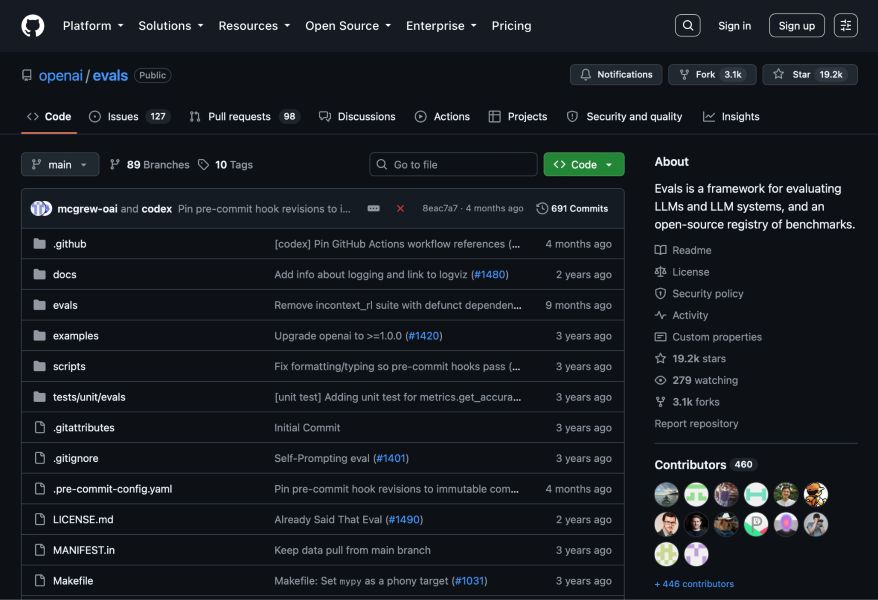Open the Notifications bell button

click(x=616, y=74)
